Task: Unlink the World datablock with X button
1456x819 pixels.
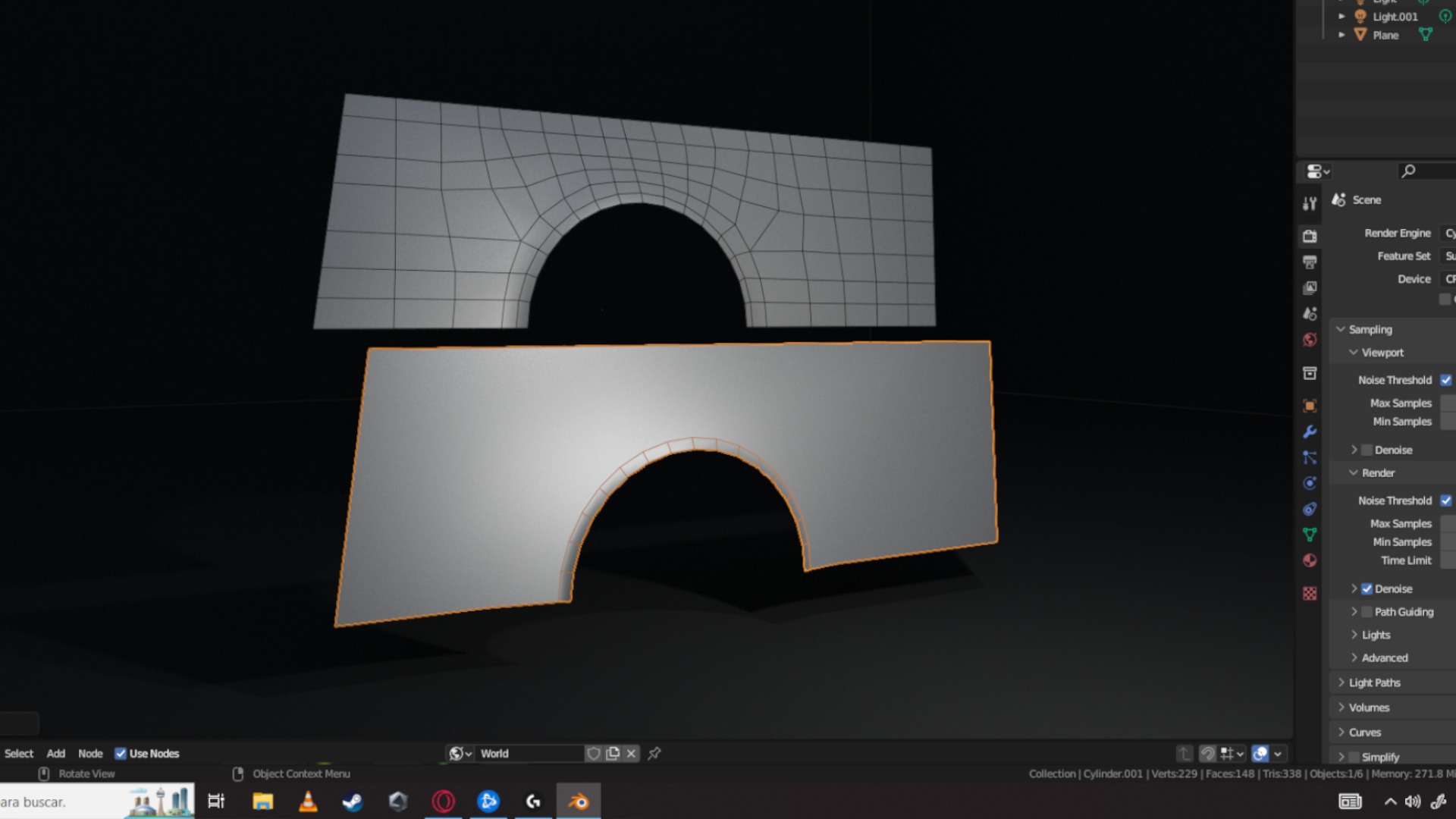Action: click(631, 753)
